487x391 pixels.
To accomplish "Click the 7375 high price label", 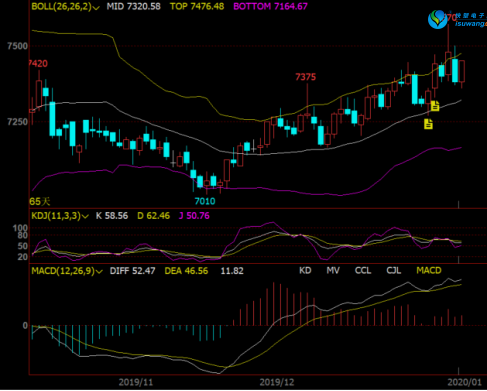I will click(305, 77).
